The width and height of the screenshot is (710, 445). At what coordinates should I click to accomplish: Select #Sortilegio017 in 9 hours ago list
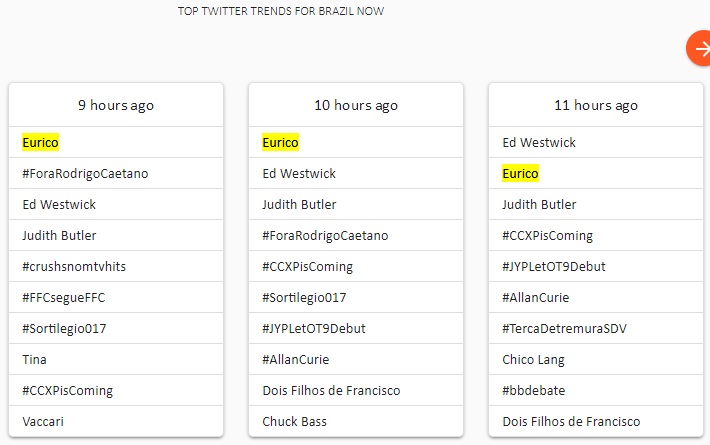tap(64, 329)
